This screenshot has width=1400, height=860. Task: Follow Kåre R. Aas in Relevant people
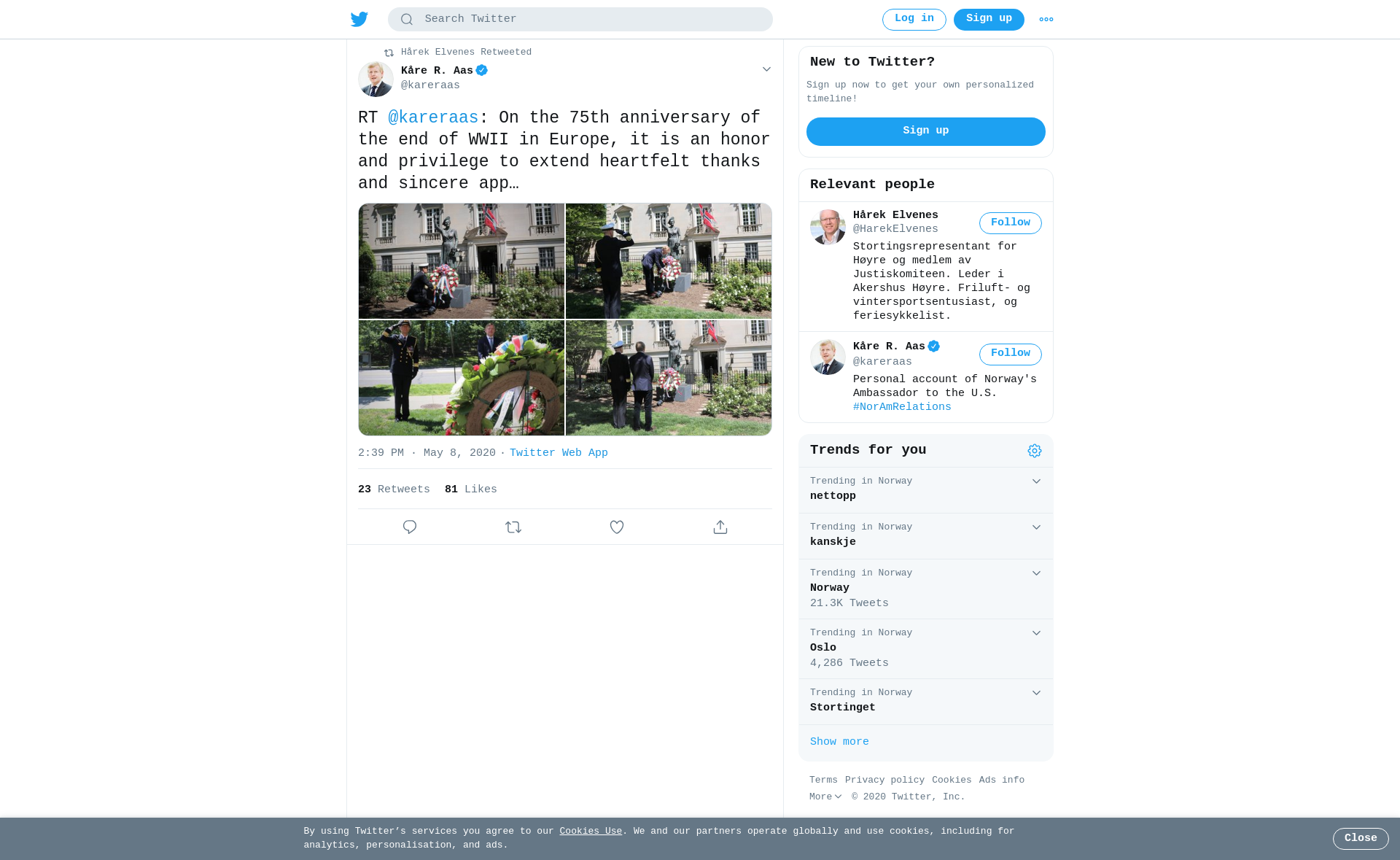click(1011, 354)
